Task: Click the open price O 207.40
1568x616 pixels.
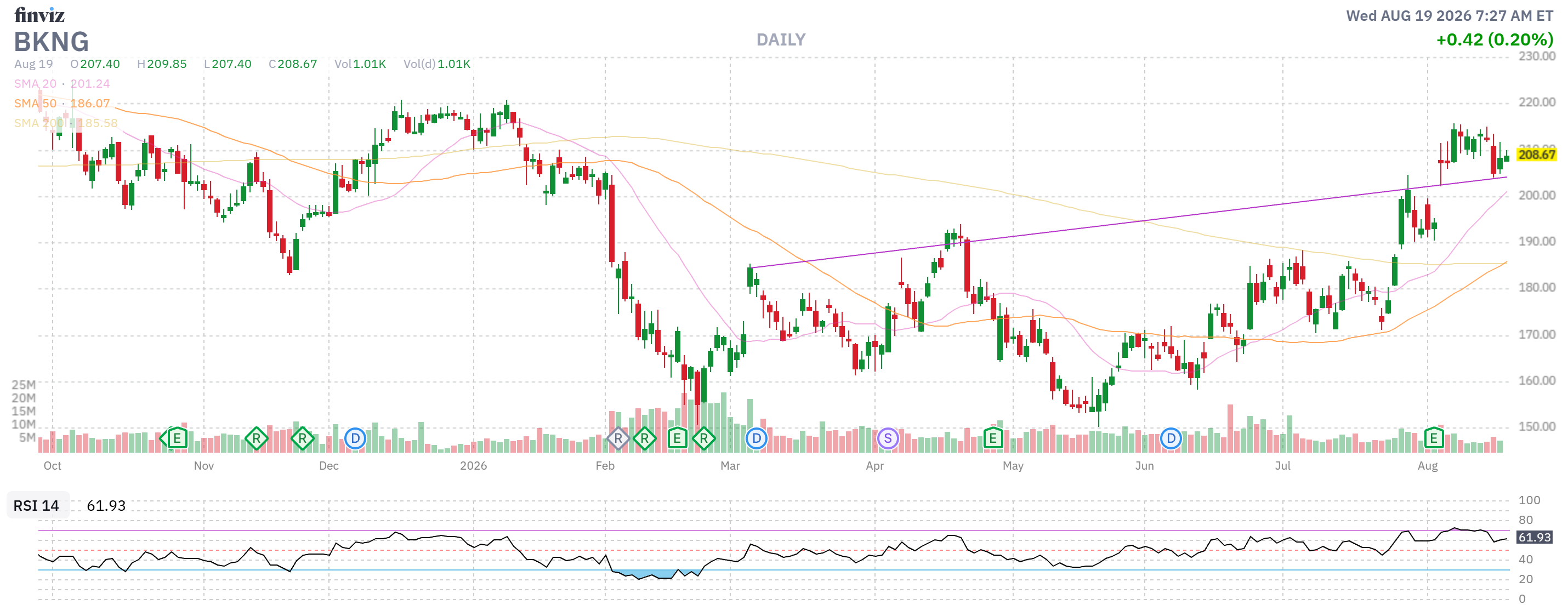Action: pyautogui.click(x=95, y=64)
